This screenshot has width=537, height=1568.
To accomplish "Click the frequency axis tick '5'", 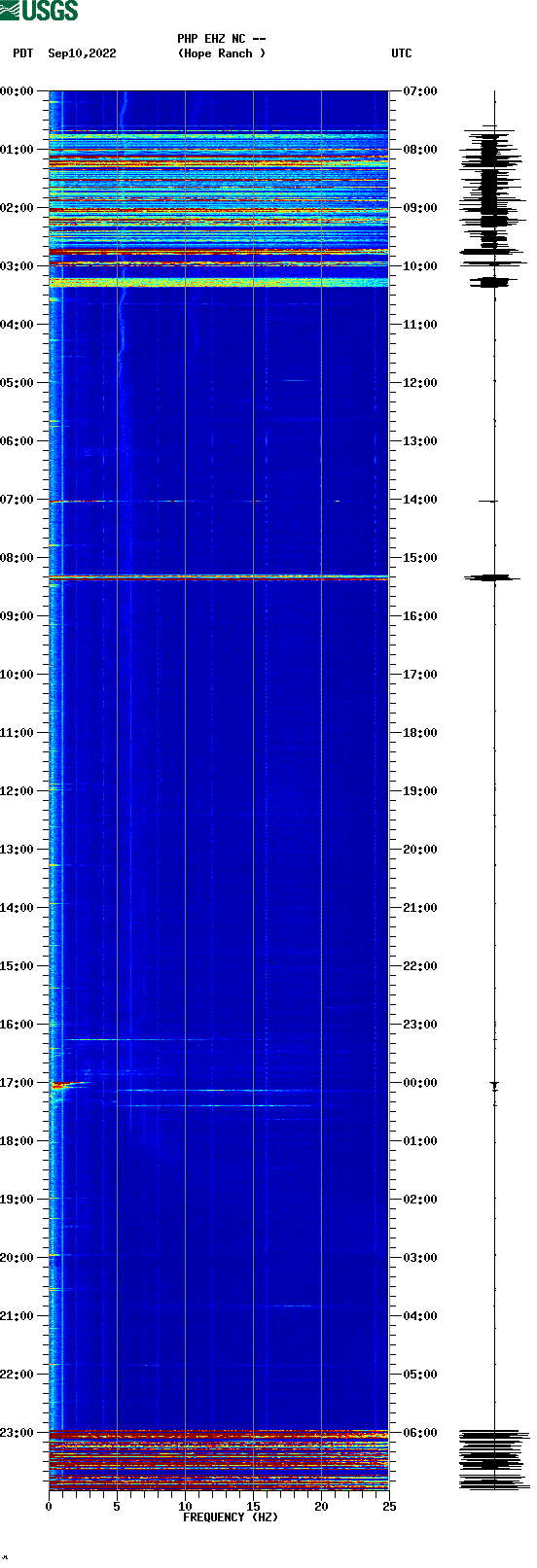I will (117, 1507).
